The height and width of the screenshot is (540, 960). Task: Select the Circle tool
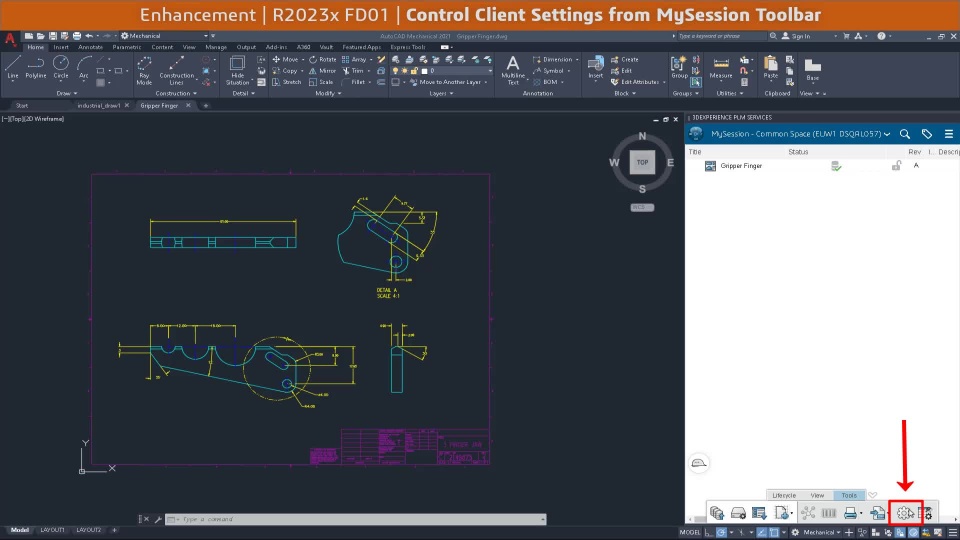tap(61, 67)
